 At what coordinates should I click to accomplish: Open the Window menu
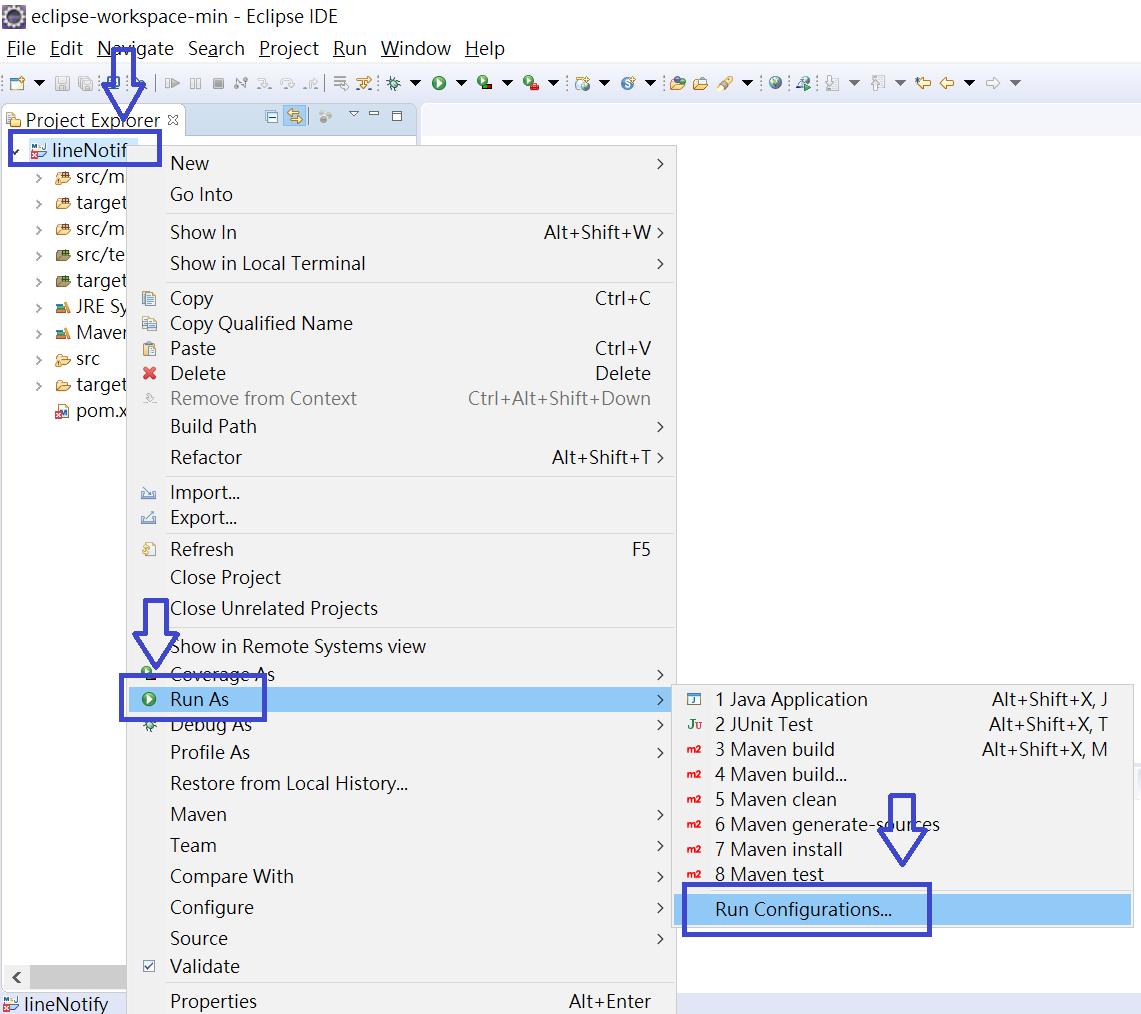(x=416, y=49)
